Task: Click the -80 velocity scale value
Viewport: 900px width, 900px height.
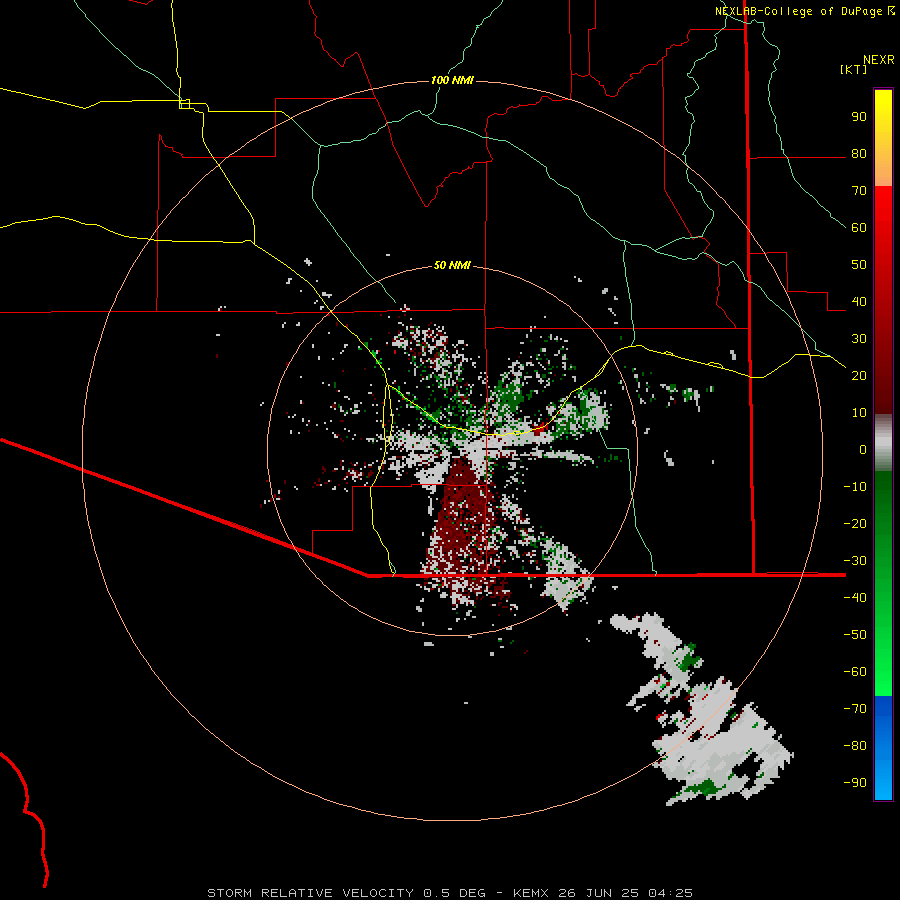Action: (x=855, y=746)
